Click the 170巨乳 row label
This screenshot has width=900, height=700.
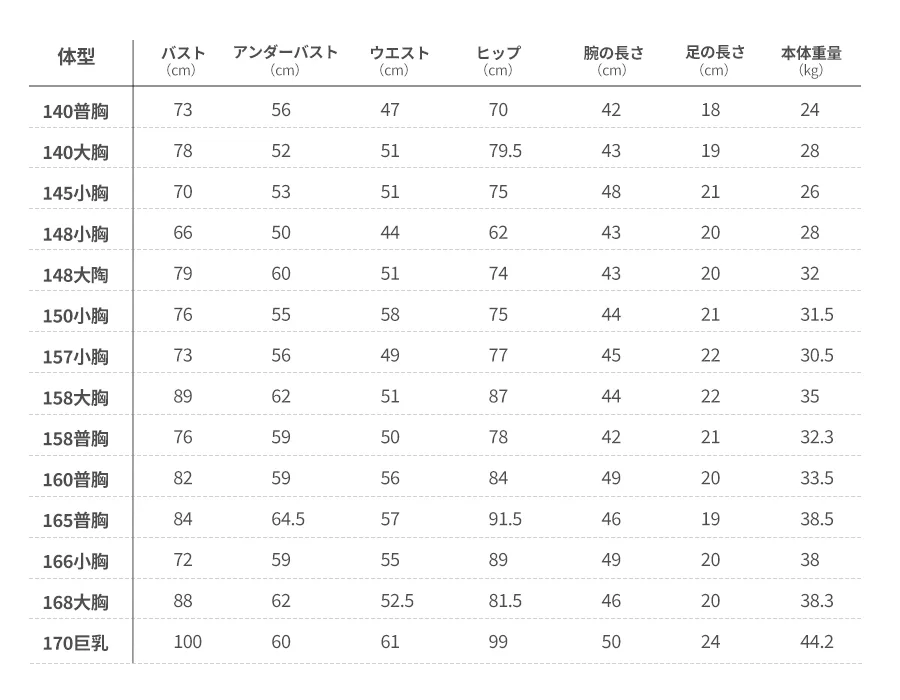(x=75, y=643)
